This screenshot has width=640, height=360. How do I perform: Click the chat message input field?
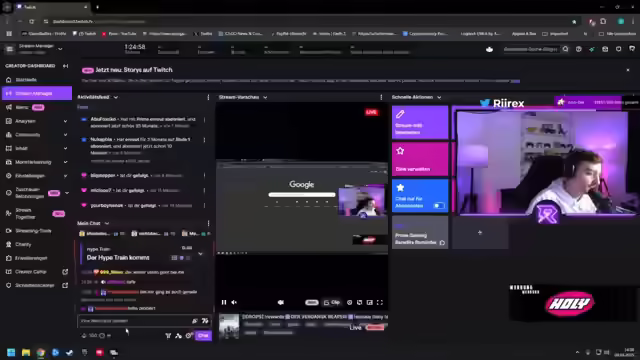point(135,321)
